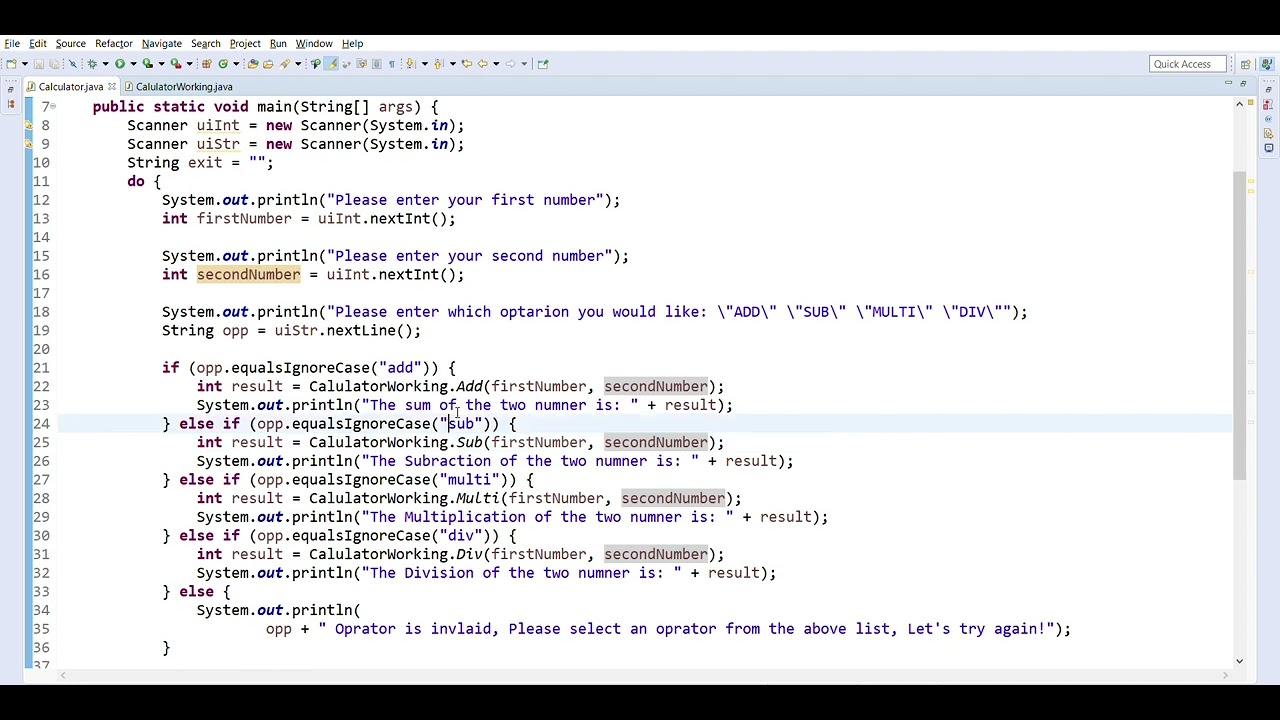Screen dimensions: 1280x720
Task: Click the Save toolbar icon
Action: 39,64
